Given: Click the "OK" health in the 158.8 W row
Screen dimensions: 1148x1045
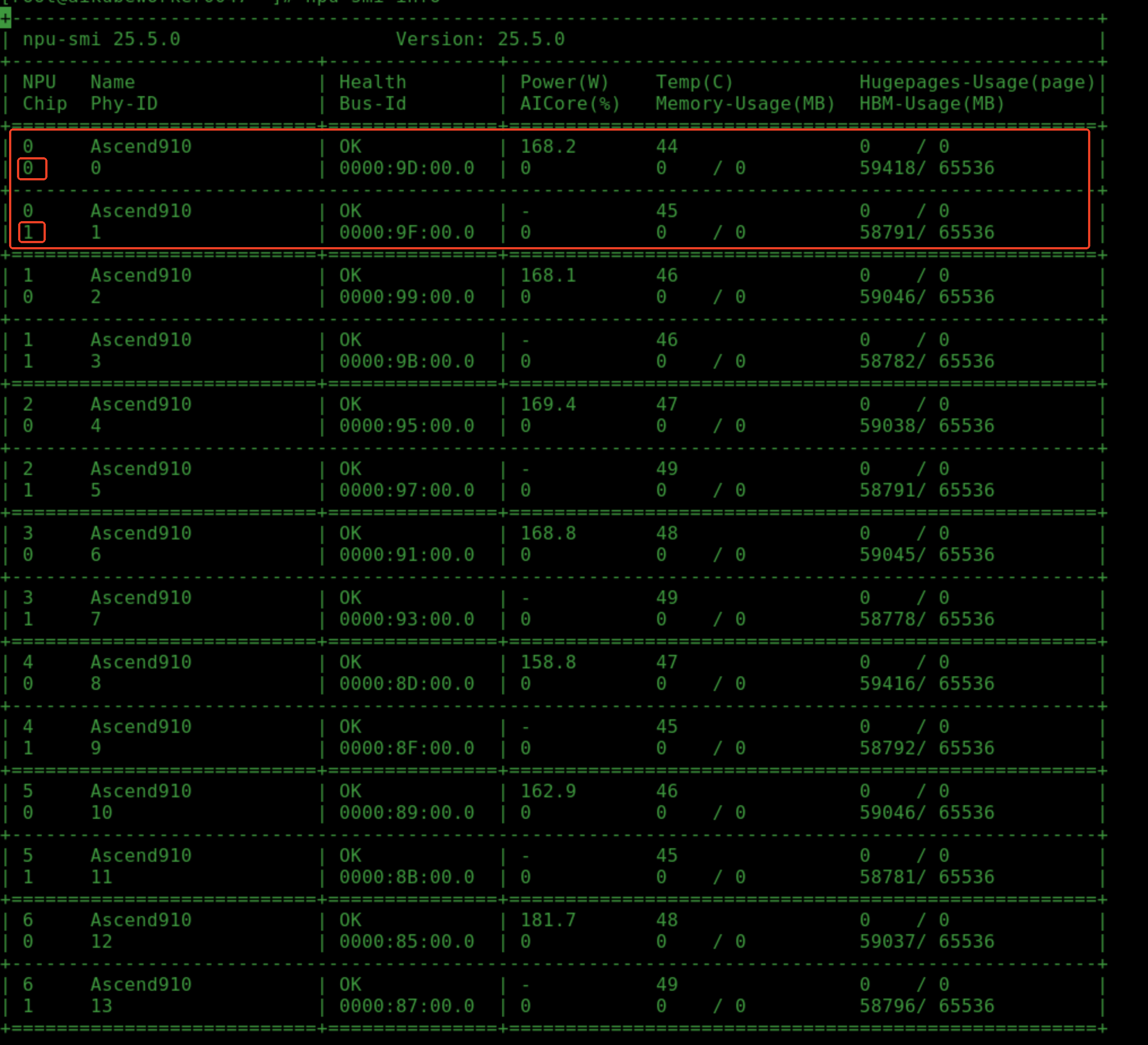Looking at the screenshot, I should pos(350,662).
